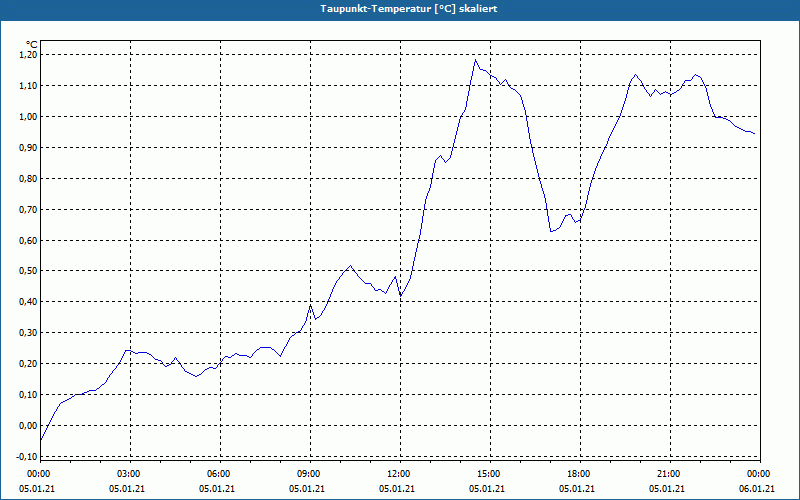Select the "0,10" y-axis label
Screen dimensions: 800x500
[x=30, y=394]
